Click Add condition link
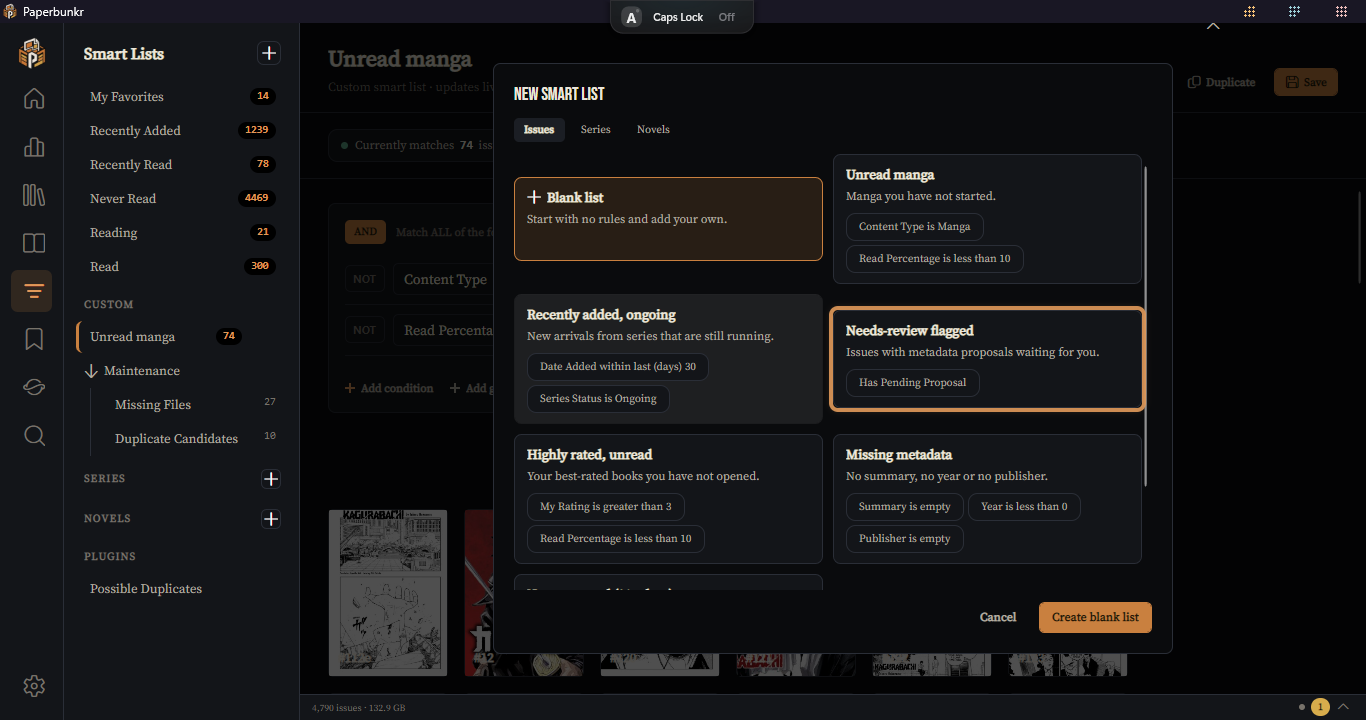The image size is (1366, 720). [389, 388]
